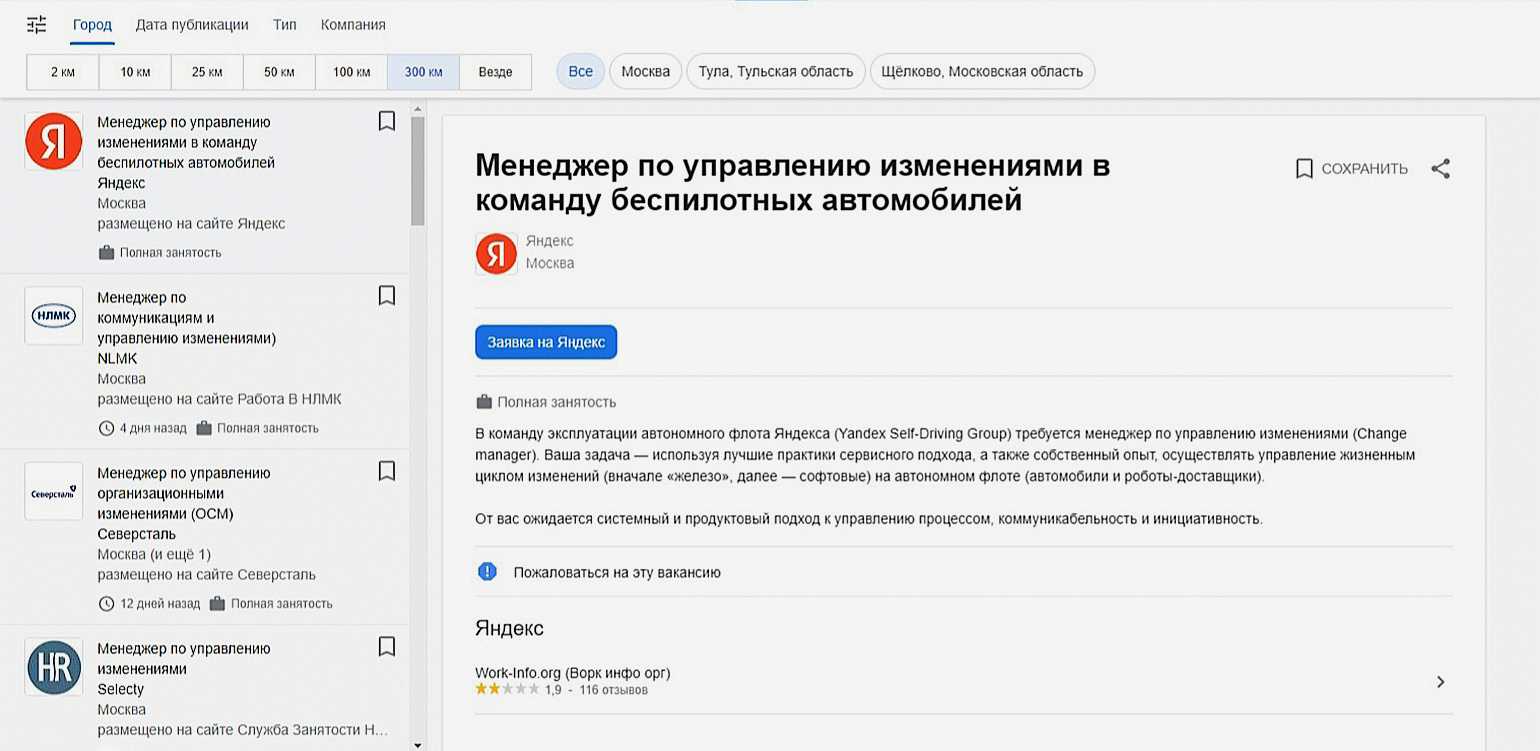Open the filter settings icon
Image resolution: width=1540 pixels, height=751 pixels.
(37, 25)
